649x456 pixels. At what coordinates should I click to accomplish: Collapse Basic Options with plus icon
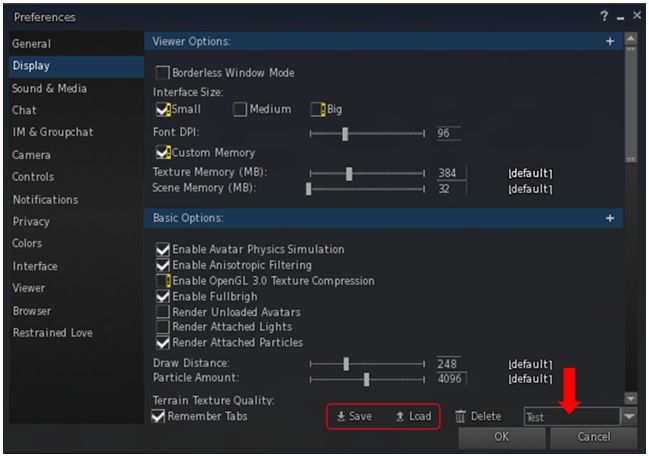[610, 218]
